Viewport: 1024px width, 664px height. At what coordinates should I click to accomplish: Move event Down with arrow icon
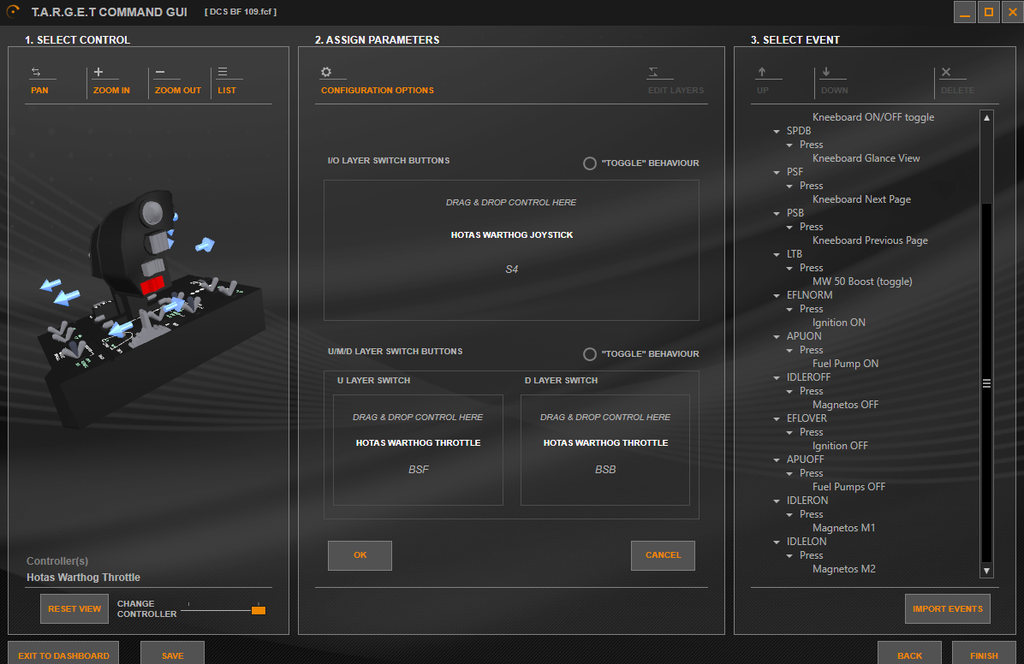827,73
